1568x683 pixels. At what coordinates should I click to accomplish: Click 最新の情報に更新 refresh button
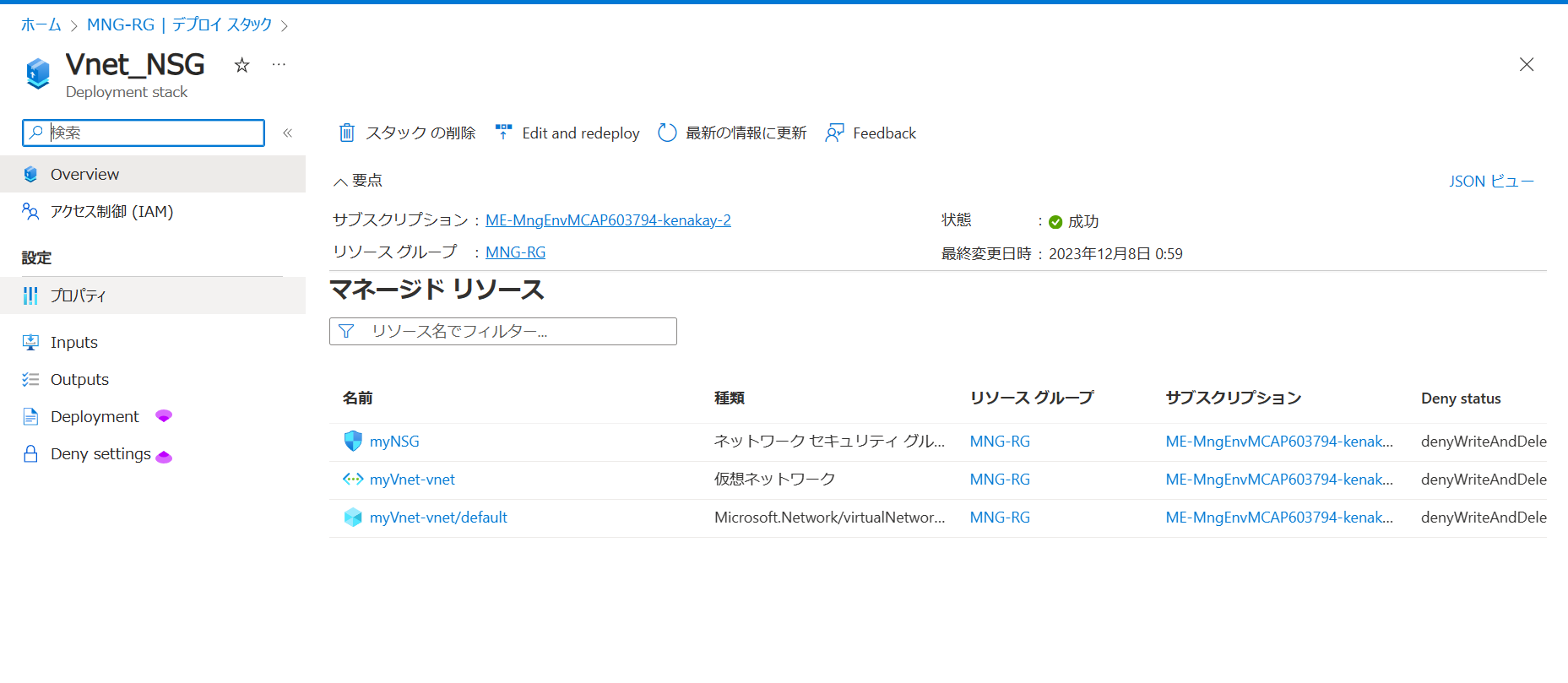click(732, 133)
